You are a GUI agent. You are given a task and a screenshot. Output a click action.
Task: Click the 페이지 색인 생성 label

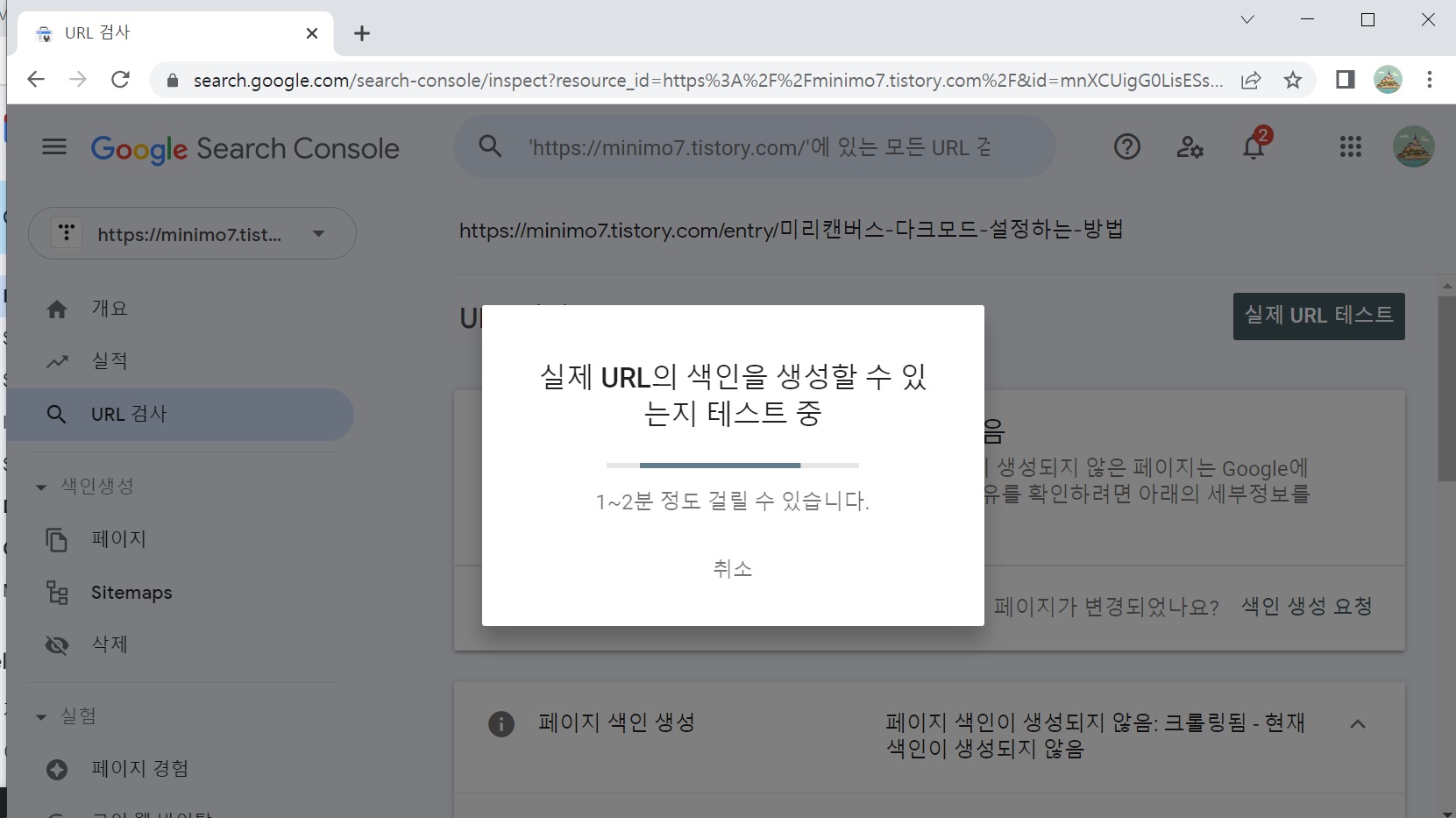(617, 723)
